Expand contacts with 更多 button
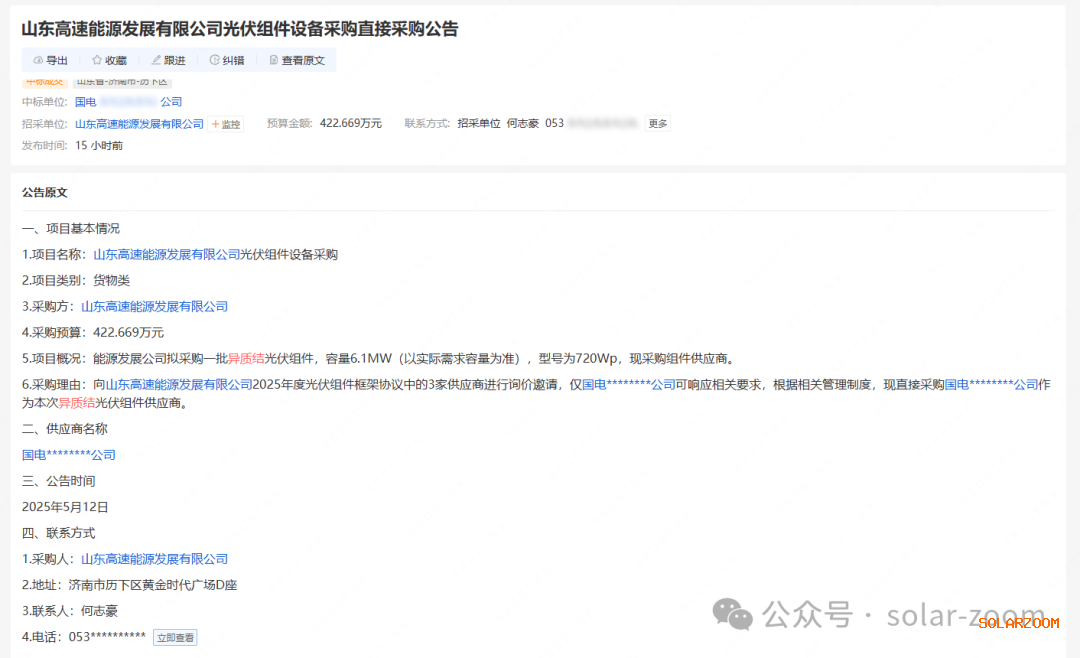The height and width of the screenshot is (658, 1080). pos(657,124)
